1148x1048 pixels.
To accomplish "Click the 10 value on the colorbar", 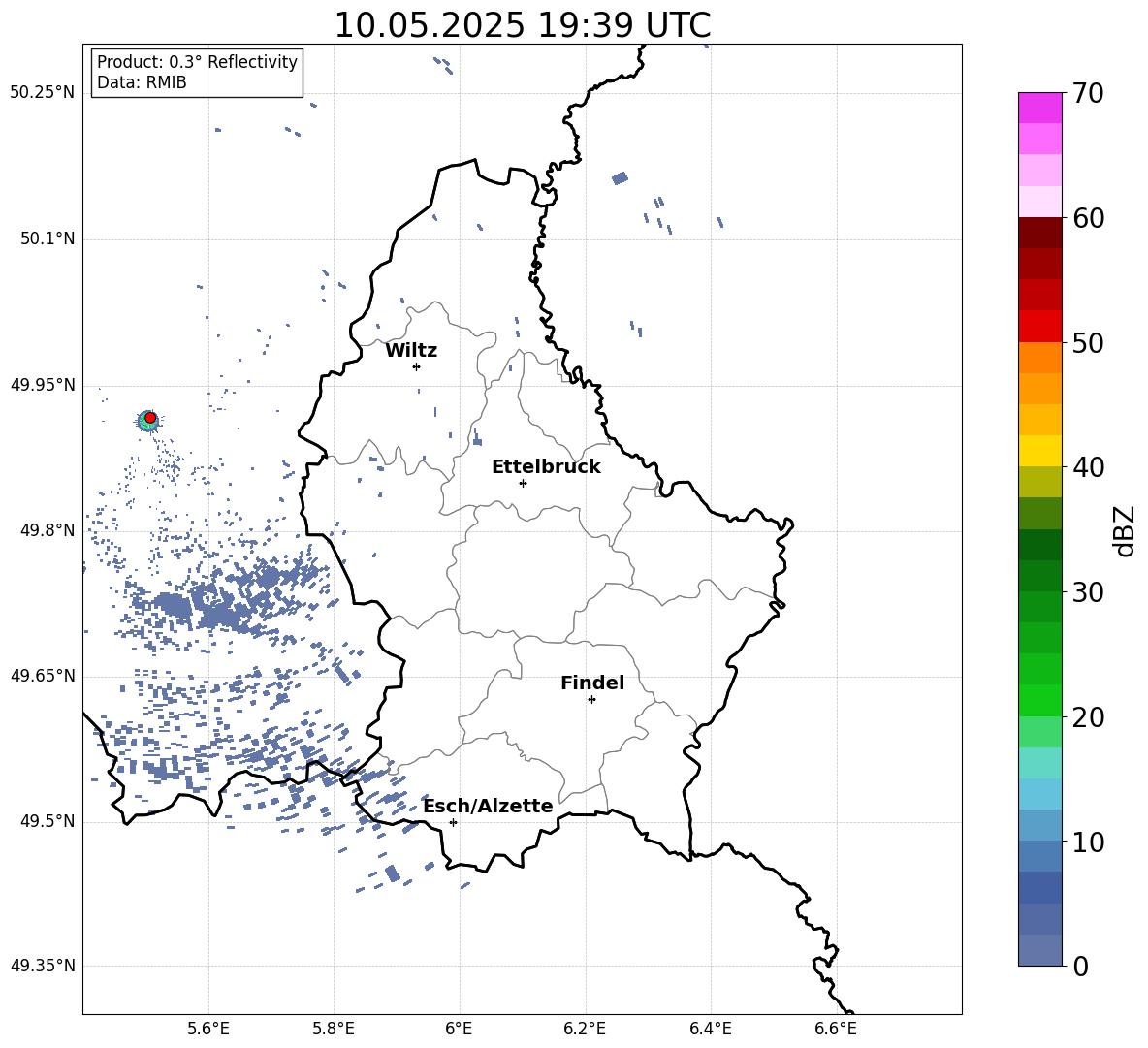I will (x=1088, y=842).
